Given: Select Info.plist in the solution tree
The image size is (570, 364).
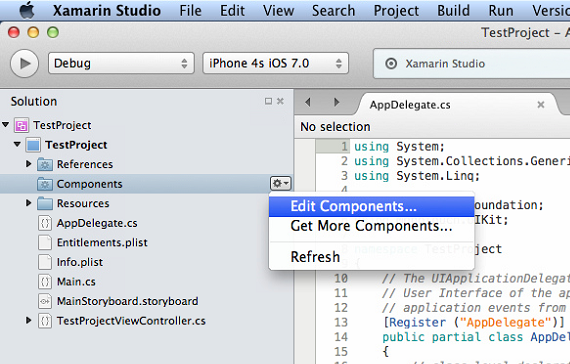Looking at the screenshot, I should pyautogui.click(x=80, y=262).
